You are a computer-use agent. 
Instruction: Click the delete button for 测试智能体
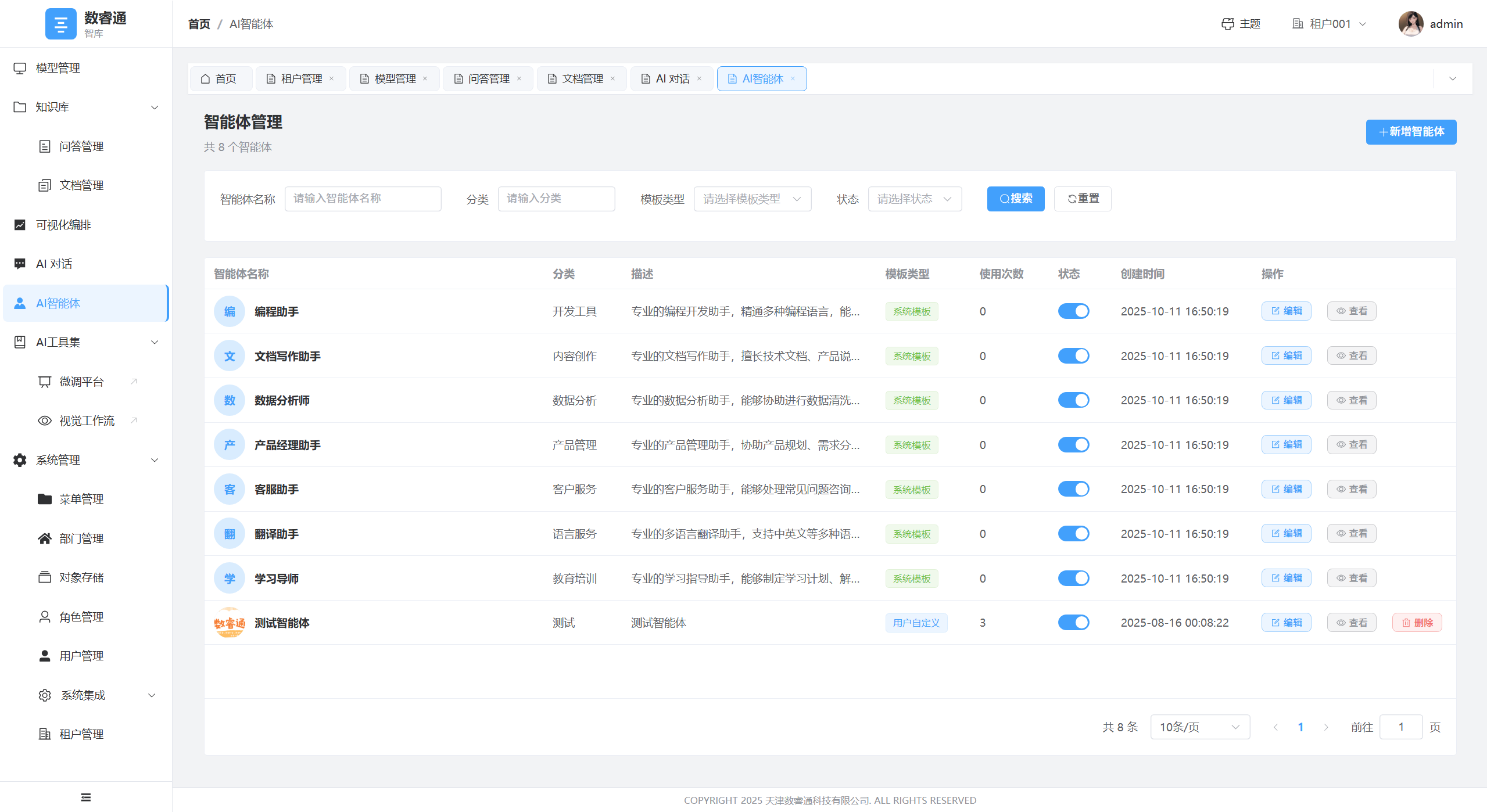coord(1417,623)
